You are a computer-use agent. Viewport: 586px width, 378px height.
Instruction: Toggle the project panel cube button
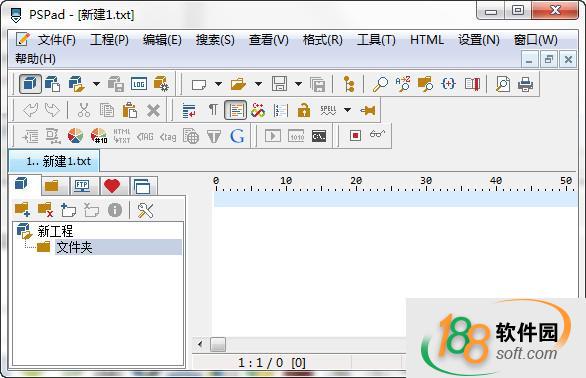[30, 83]
